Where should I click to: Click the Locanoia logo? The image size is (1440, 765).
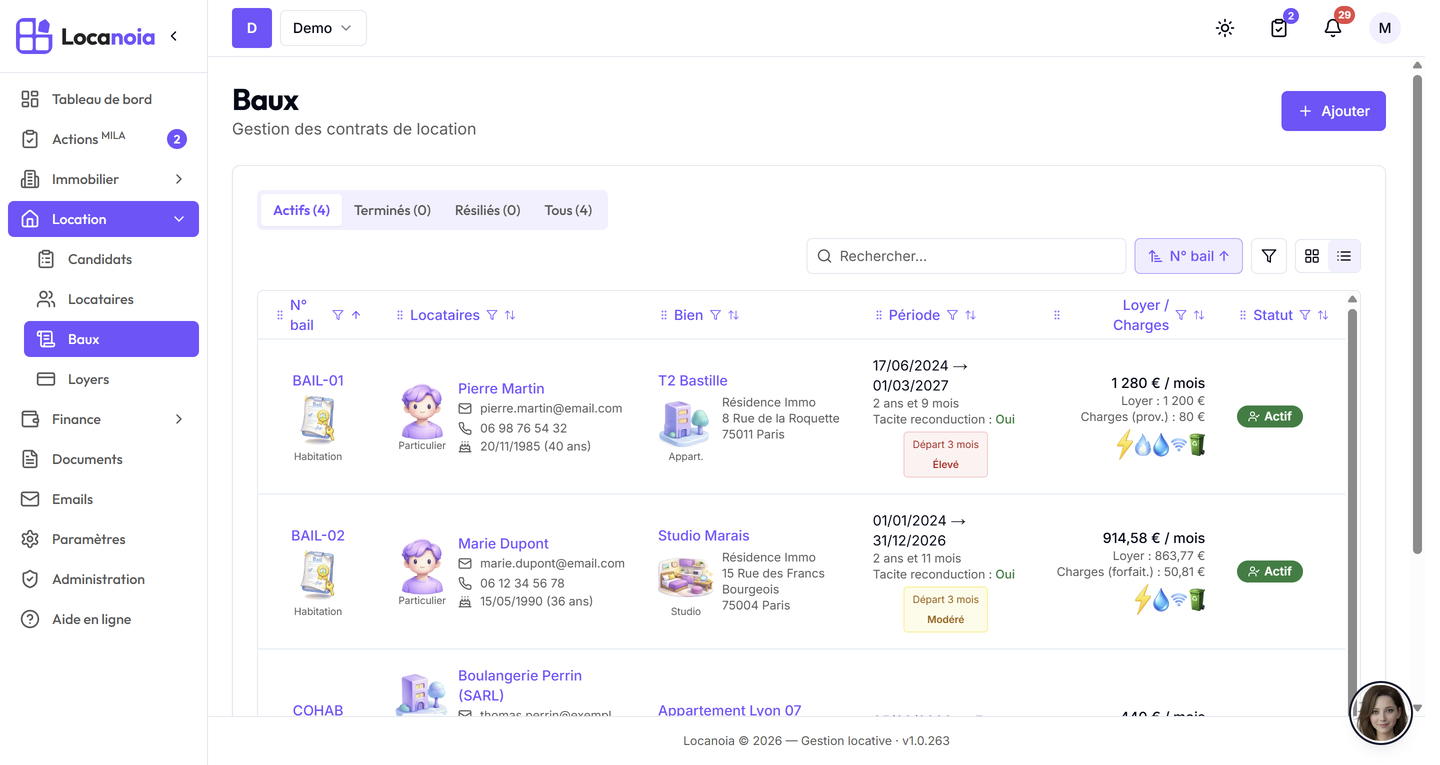(x=86, y=36)
